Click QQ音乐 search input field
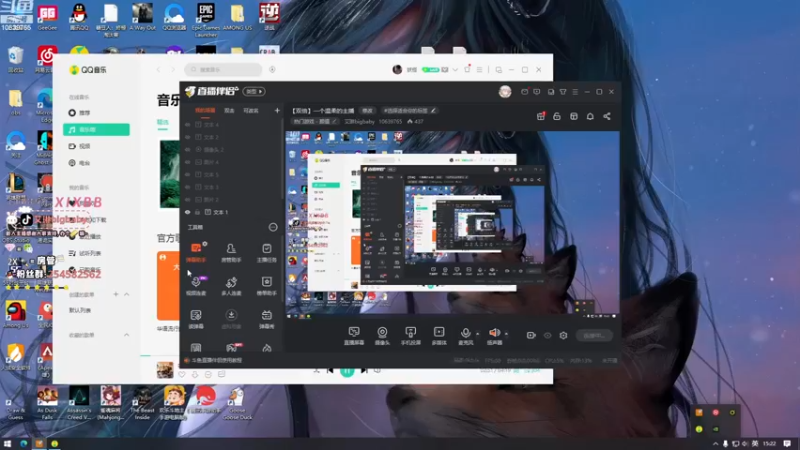The width and height of the screenshot is (800, 450). point(223,69)
